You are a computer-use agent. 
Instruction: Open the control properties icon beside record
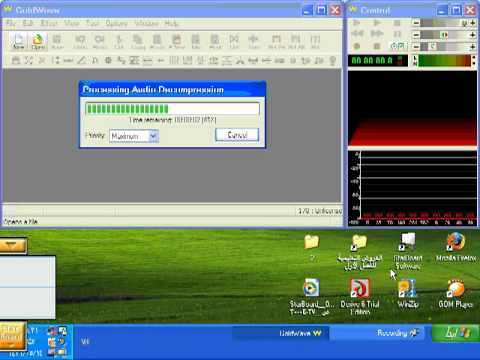[397, 46]
